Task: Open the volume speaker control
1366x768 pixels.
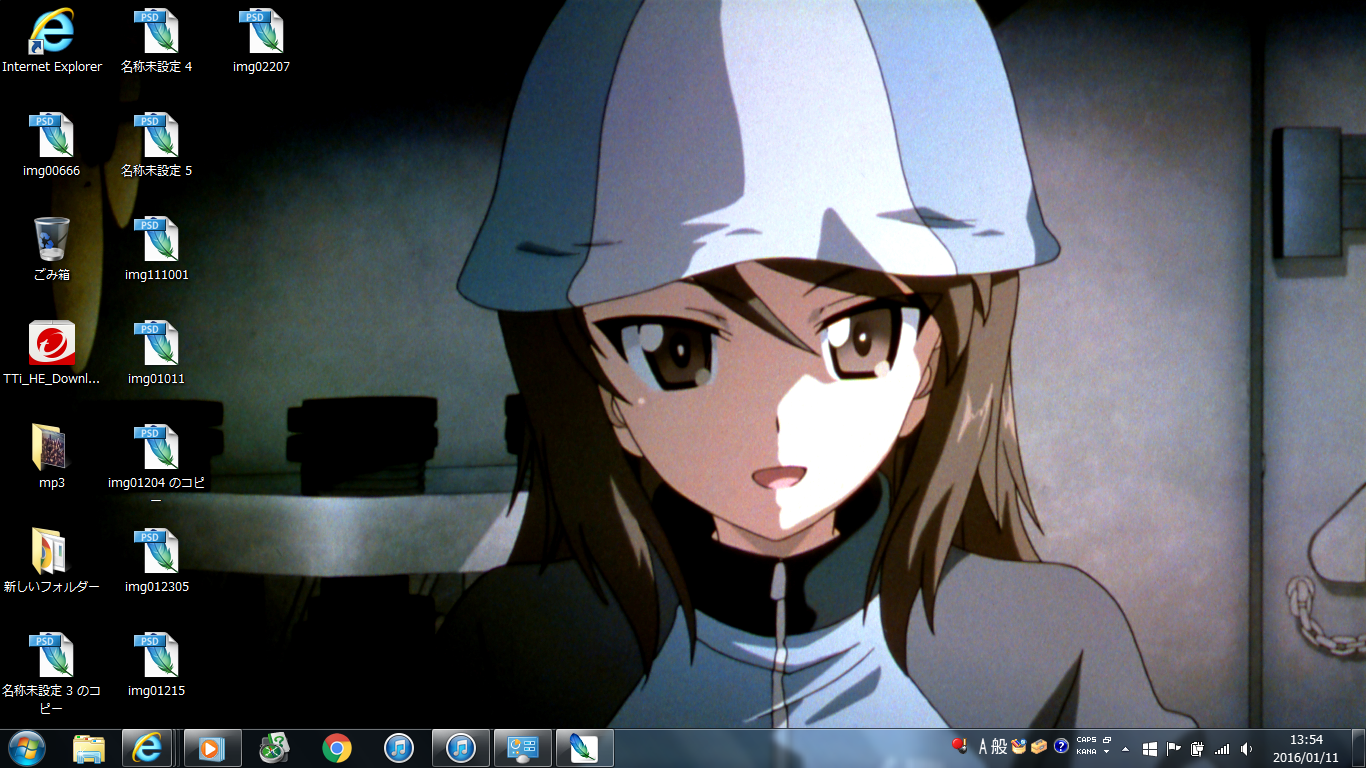Action: pos(1246,748)
